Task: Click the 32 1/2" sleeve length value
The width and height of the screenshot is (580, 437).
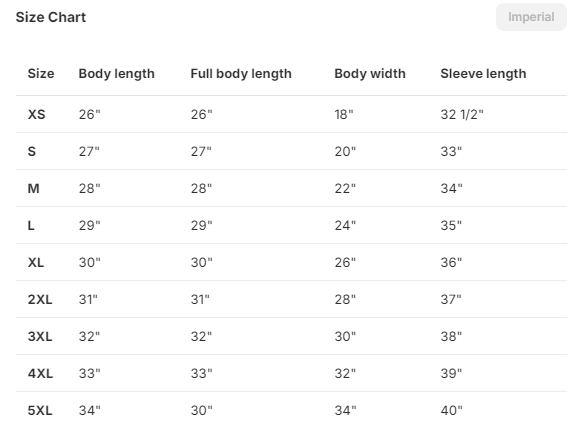Action: [x=462, y=114]
